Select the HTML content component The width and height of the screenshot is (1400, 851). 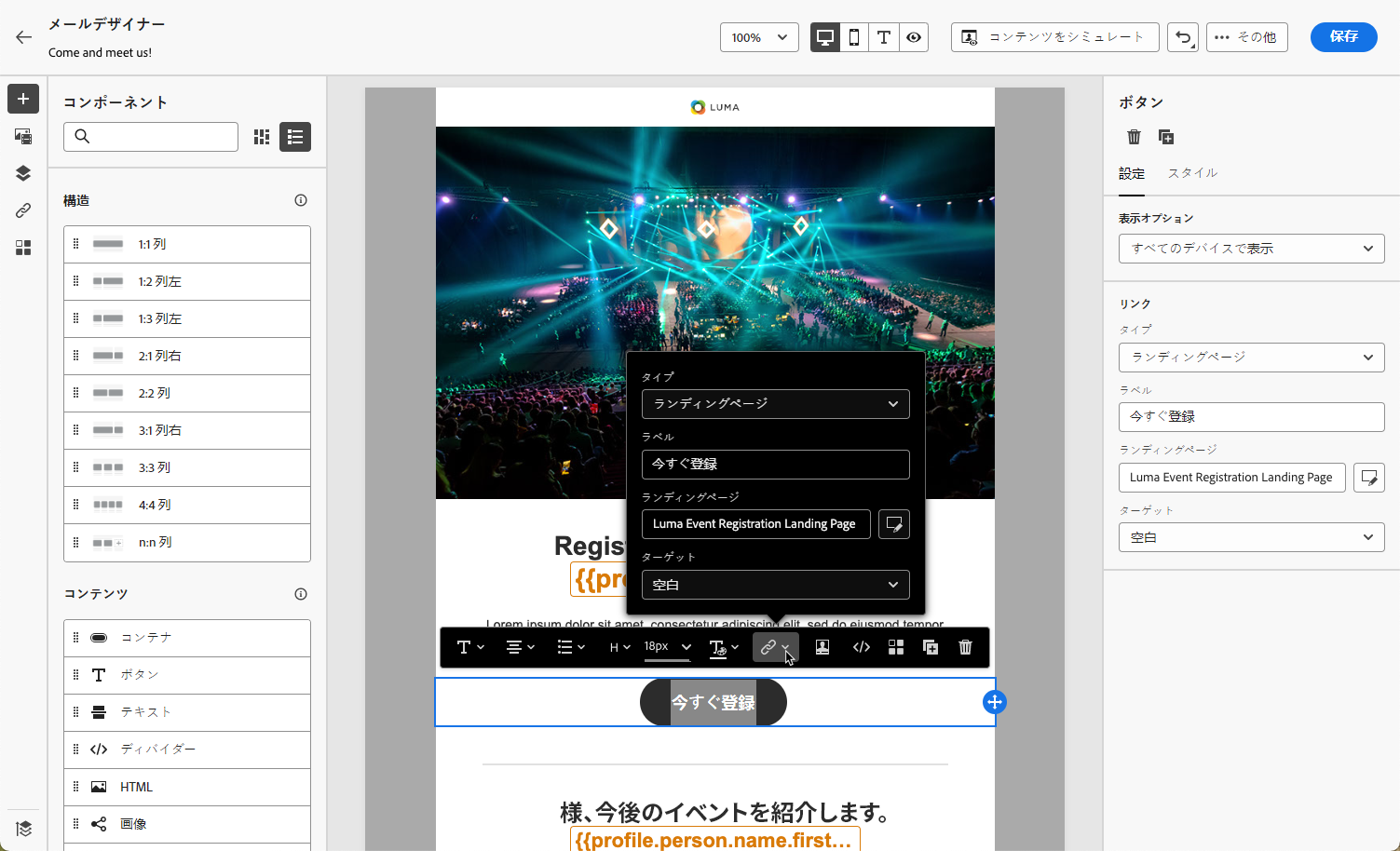[x=187, y=787]
